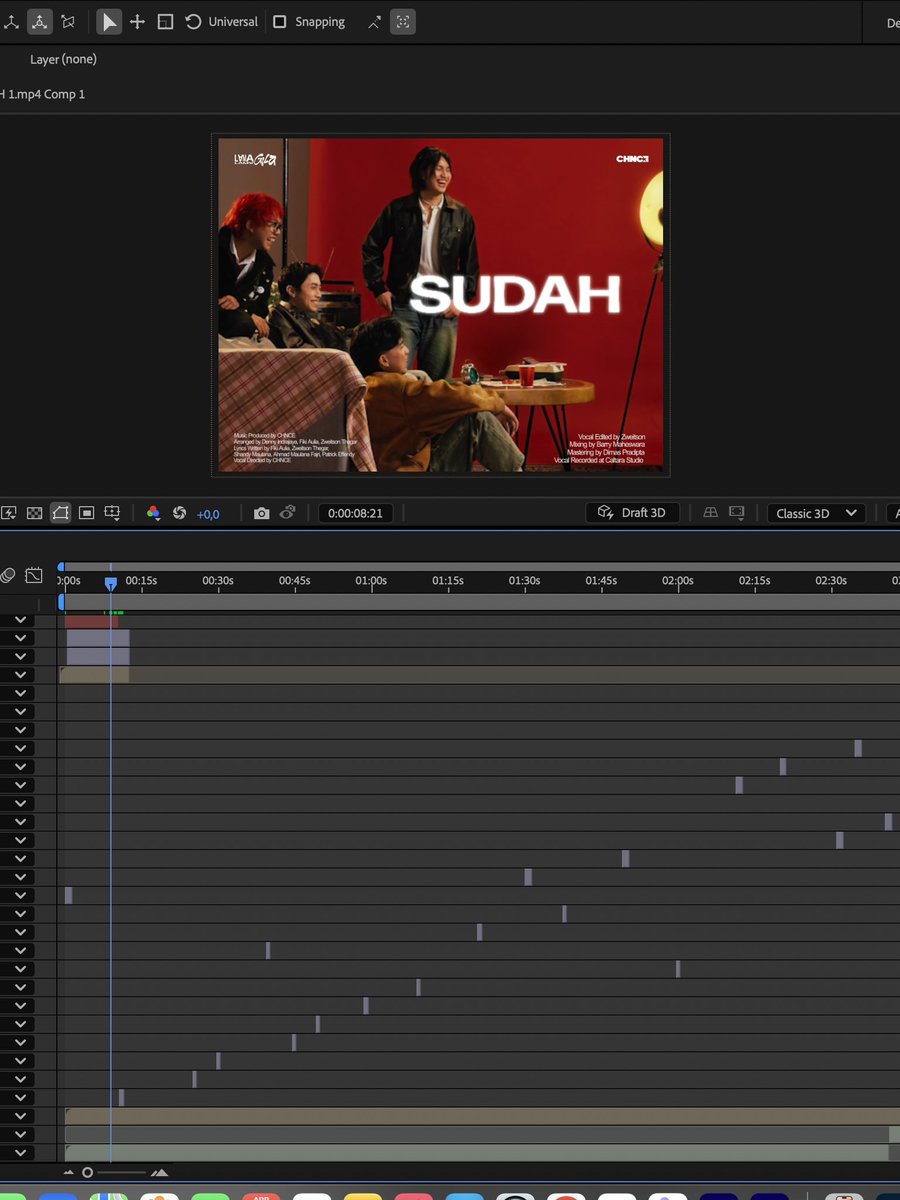Screen dimensions: 900x1200
Task: Toggle Show Snapshot icon beside camera
Action: [x=288, y=513]
